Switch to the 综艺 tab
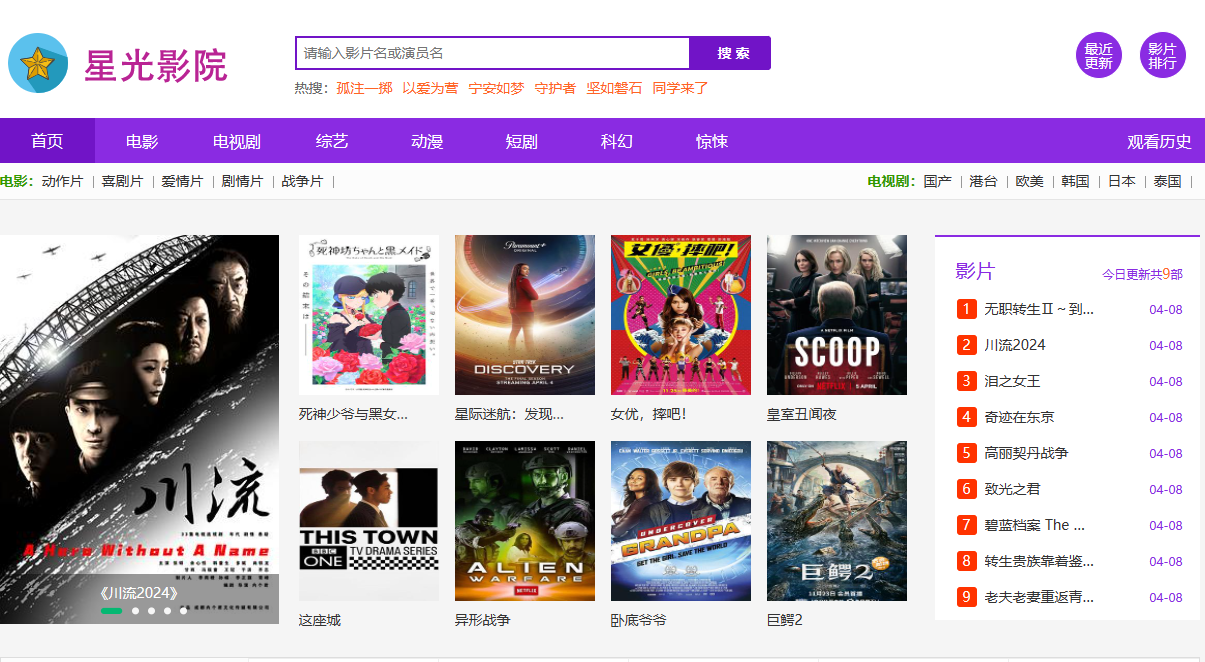Image resolution: width=1205 pixels, height=662 pixels. pos(332,141)
